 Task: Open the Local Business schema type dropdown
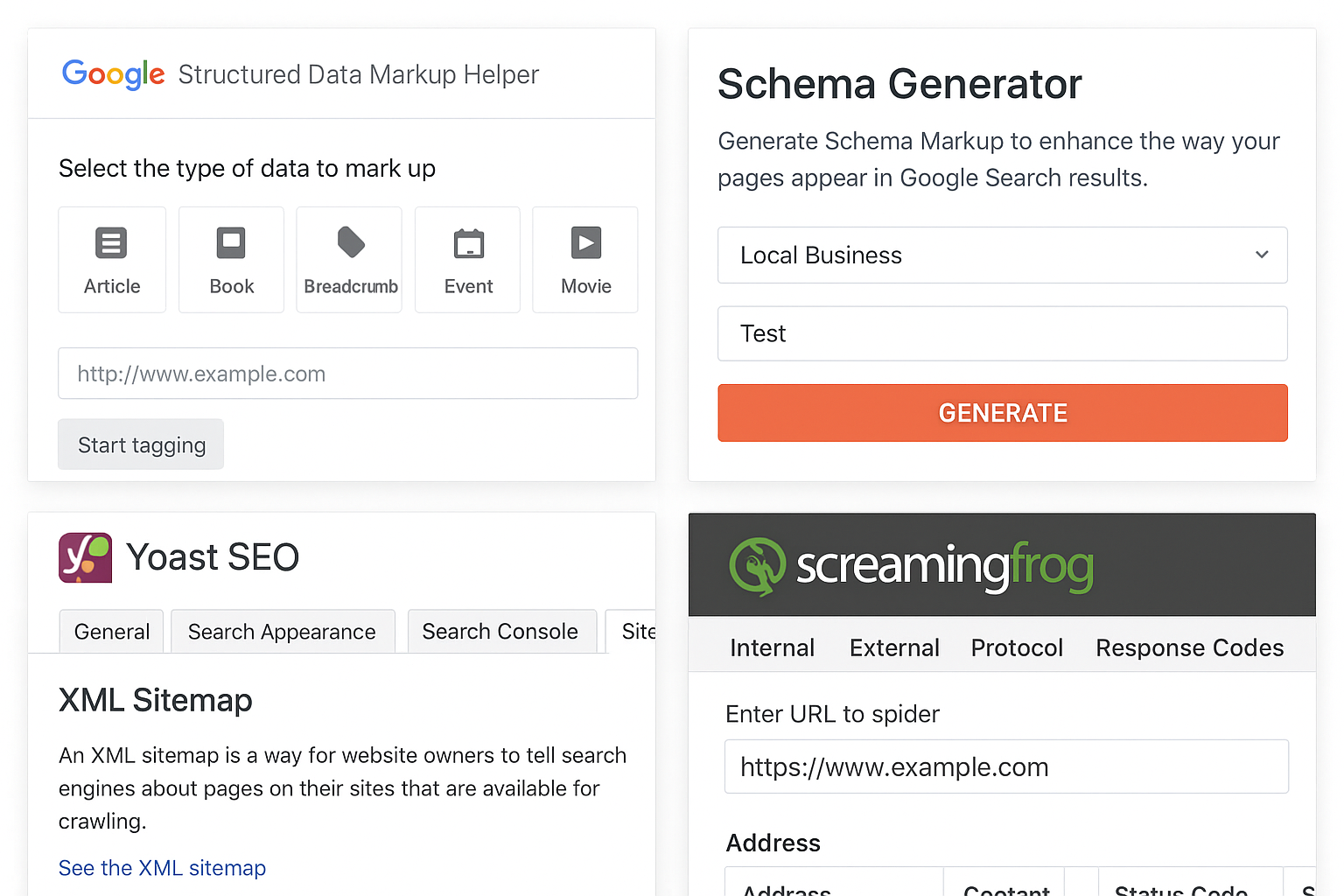tap(1001, 255)
